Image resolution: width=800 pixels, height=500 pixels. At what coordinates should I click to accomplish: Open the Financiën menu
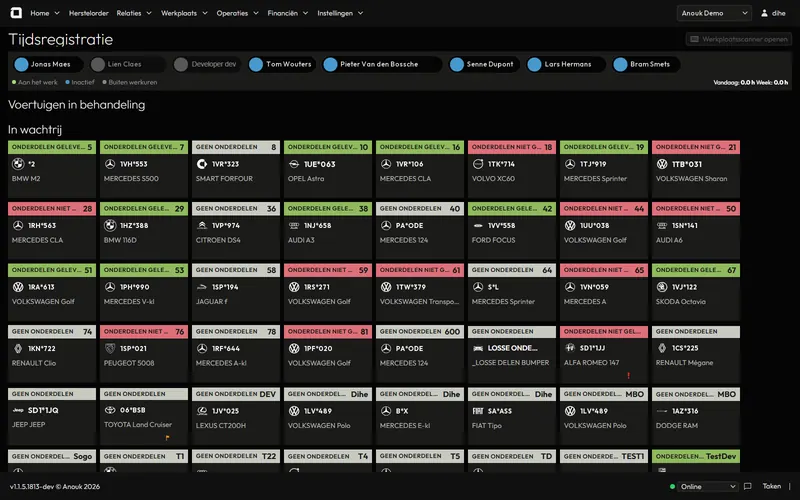(288, 13)
